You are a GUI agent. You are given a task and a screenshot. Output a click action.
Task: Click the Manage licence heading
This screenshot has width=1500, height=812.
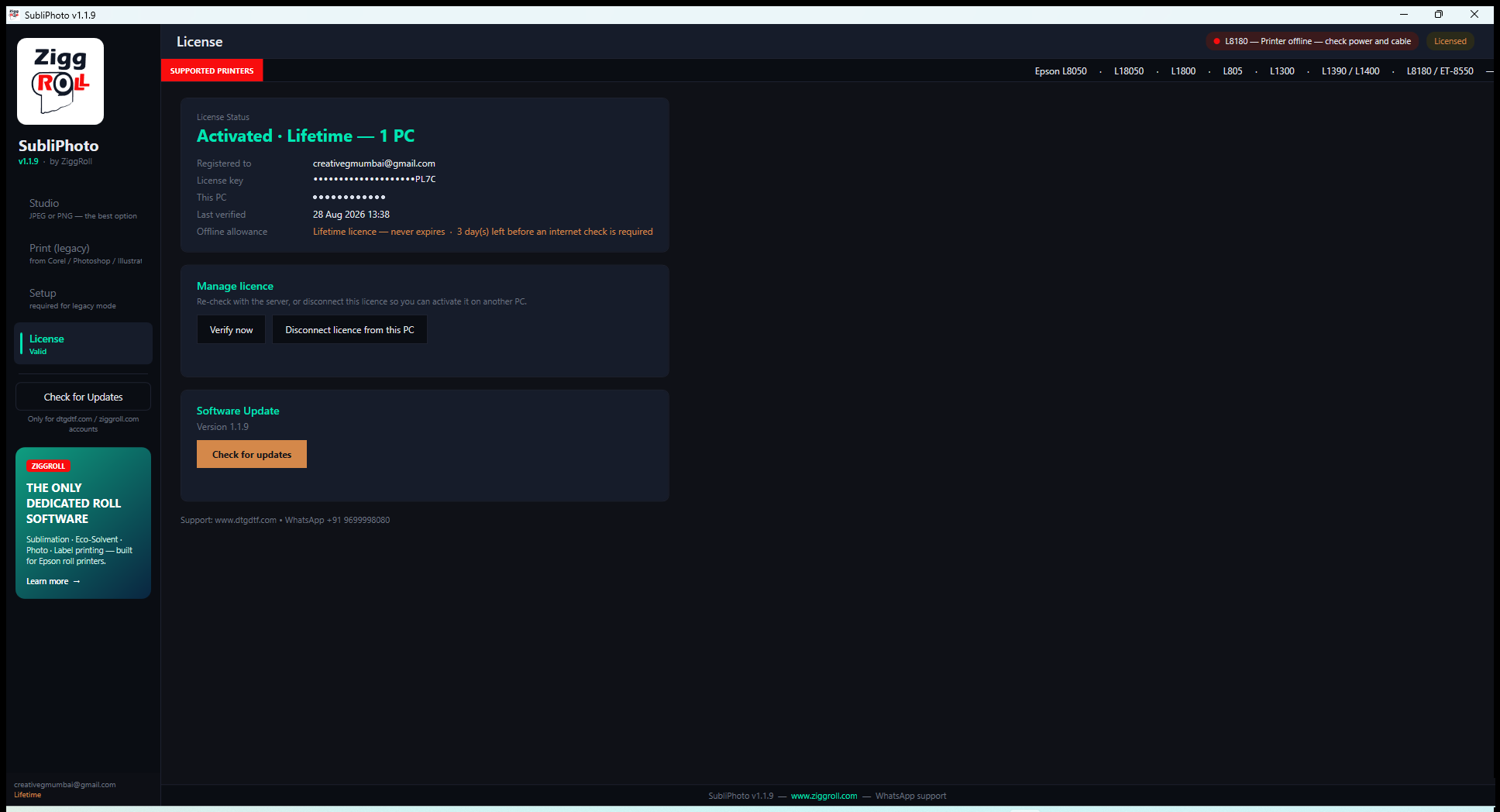tap(235, 286)
